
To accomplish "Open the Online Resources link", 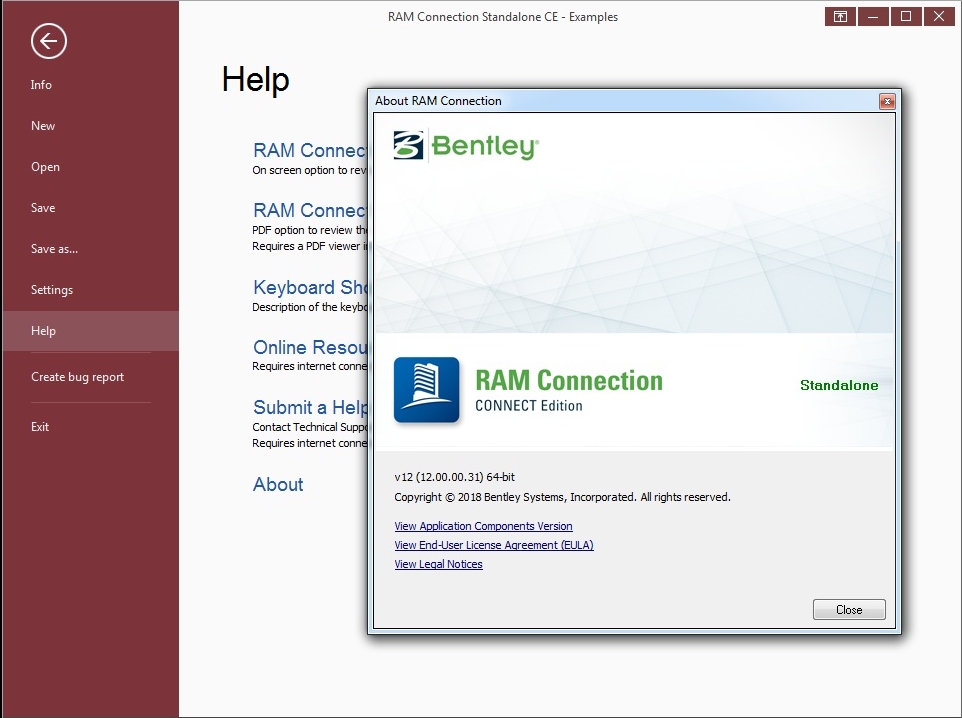I will (x=310, y=347).
